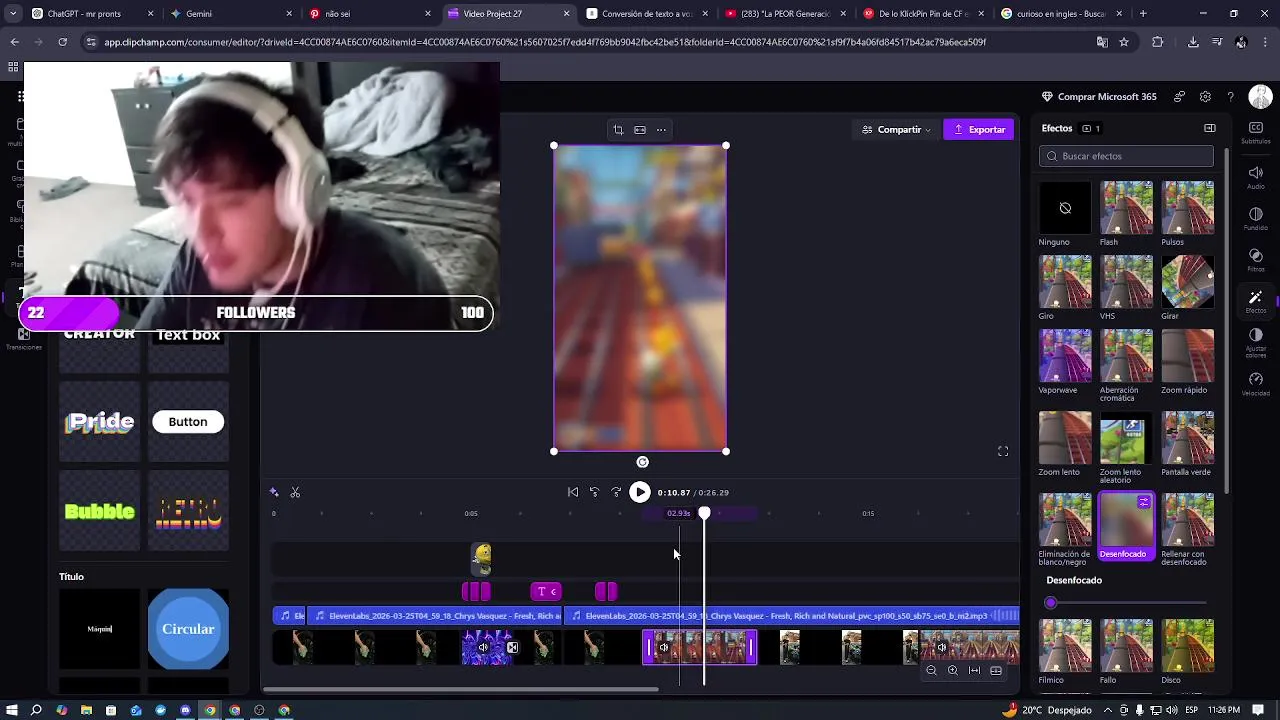Switch to the Gemini browser tab
The width and height of the screenshot is (1280, 720).
point(228,14)
